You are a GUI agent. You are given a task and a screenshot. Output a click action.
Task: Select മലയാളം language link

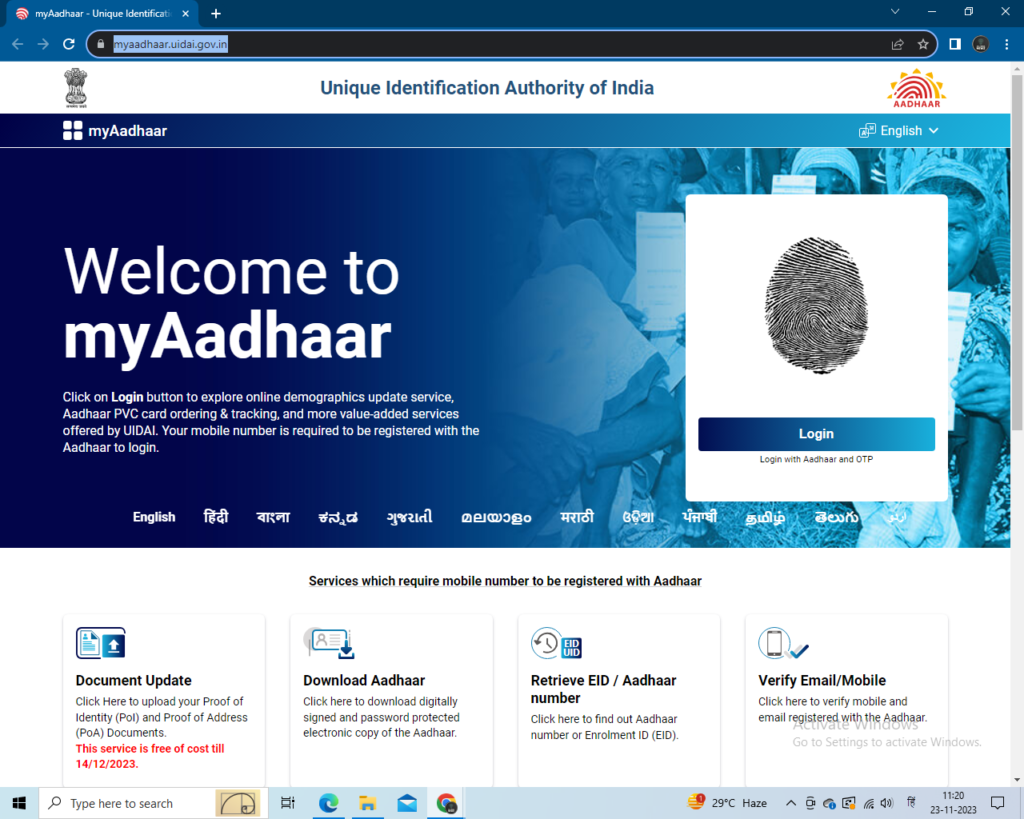point(496,517)
